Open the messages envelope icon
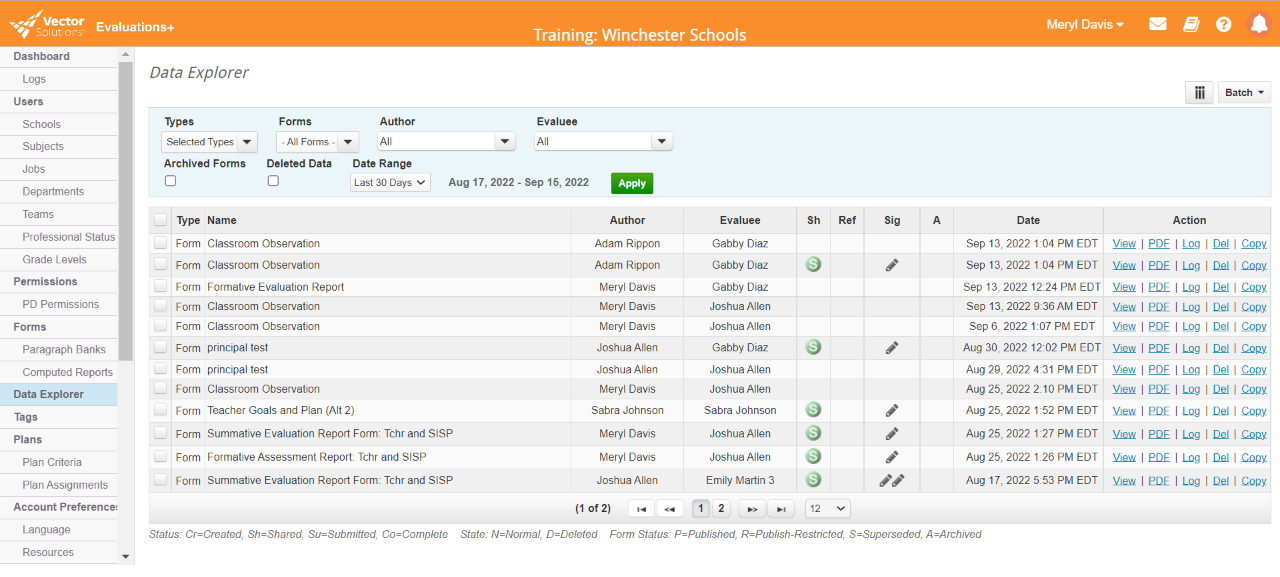This screenshot has height=577, width=1280. tap(1157, 23)
